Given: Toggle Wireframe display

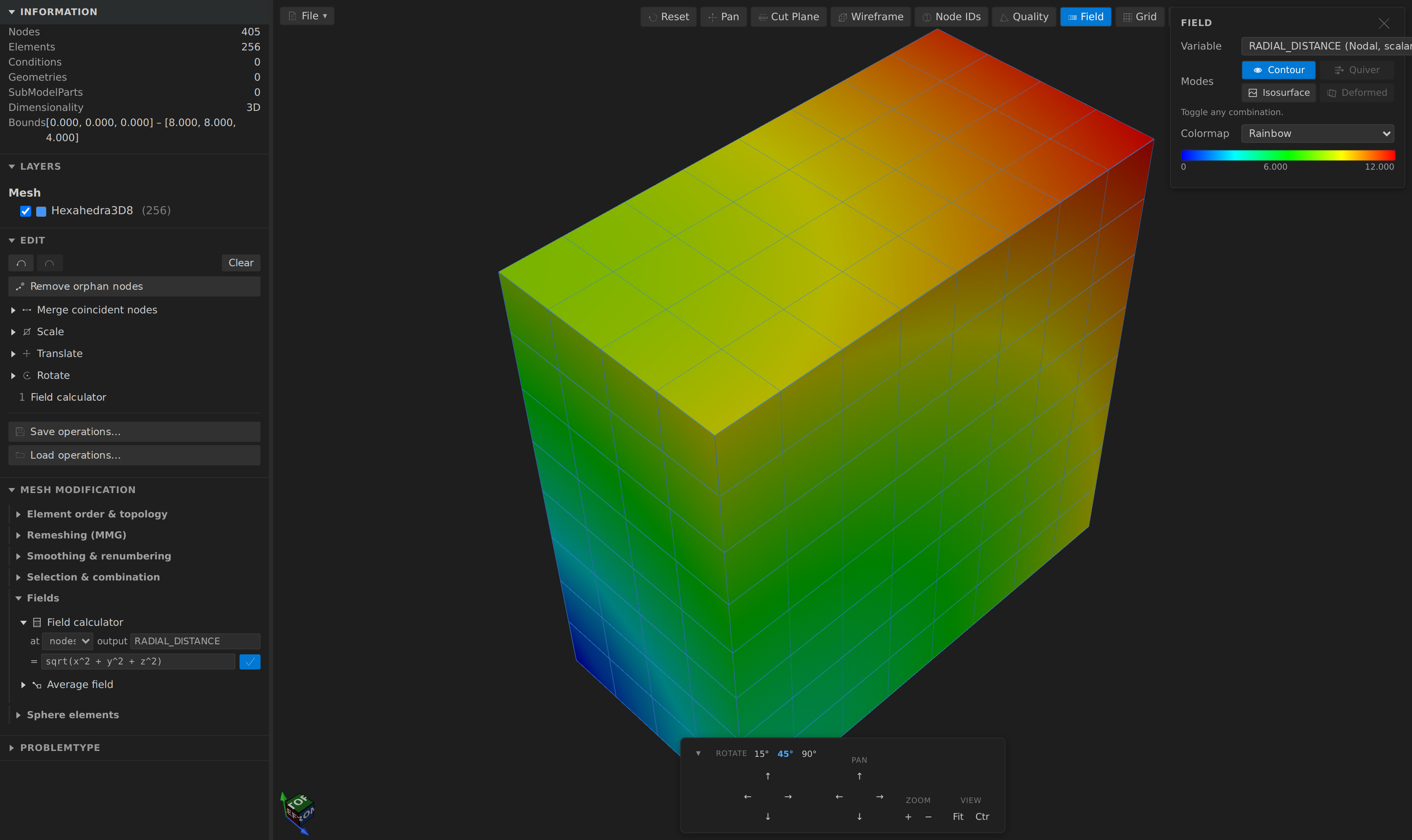Looking at the screenshot, I should (x=871, y=16).
